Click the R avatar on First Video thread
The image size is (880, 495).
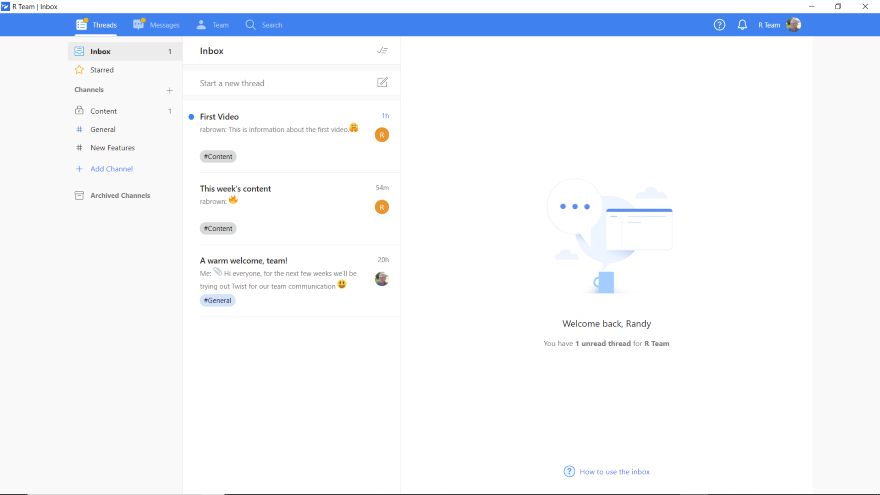(382, 135)
